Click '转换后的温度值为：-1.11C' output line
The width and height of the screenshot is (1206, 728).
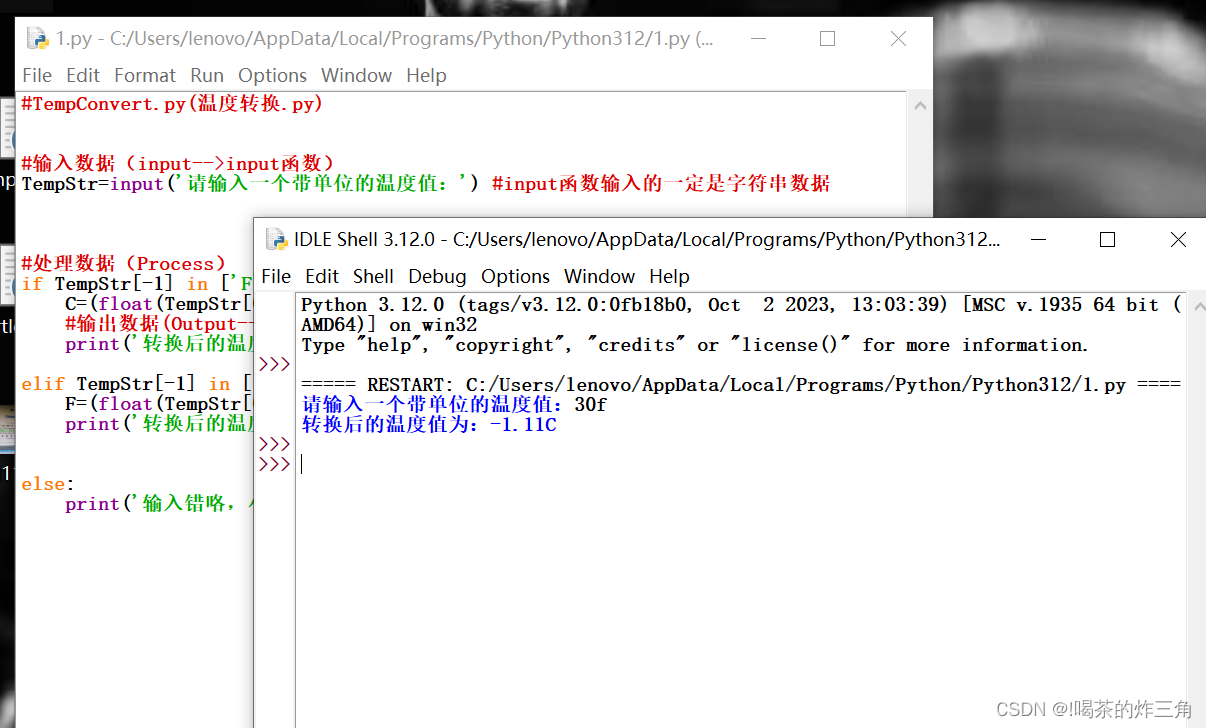pos(429,425)
